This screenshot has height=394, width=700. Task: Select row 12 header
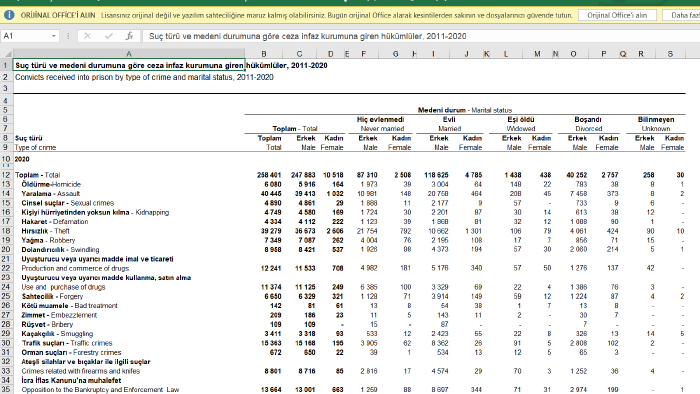(x=6, y=175)
